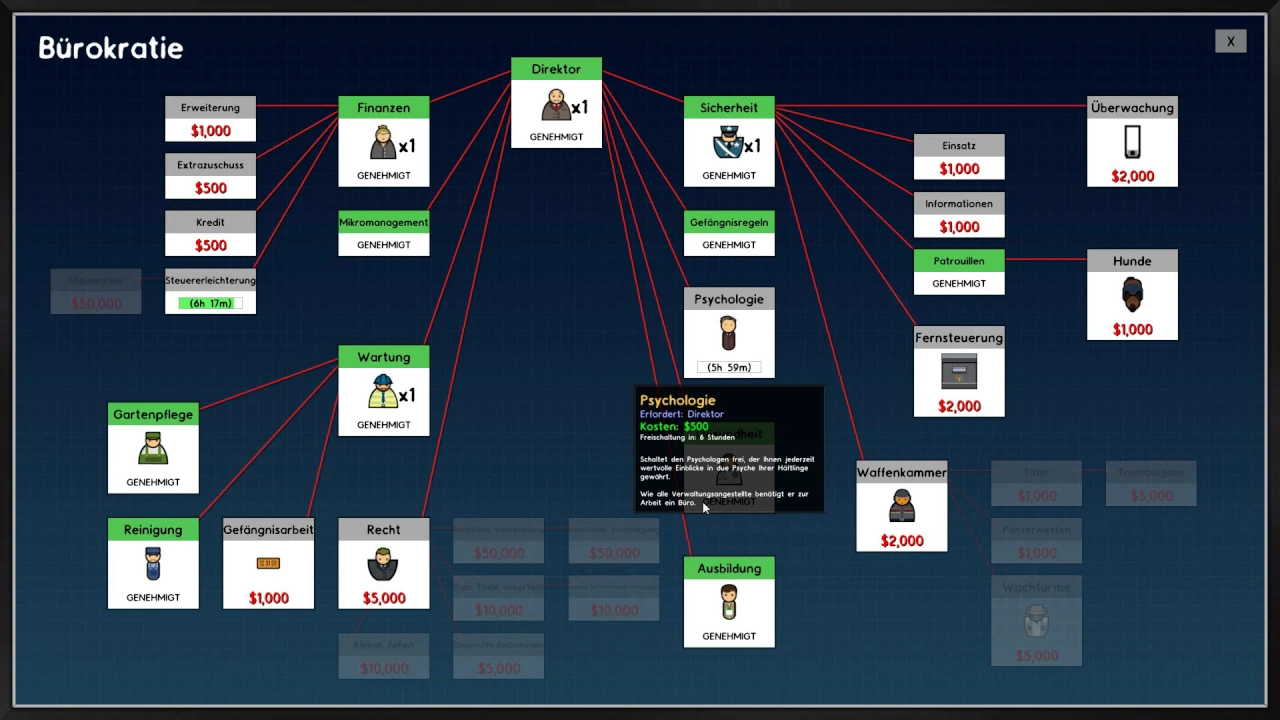Select the Ausbildung teacher icon
The width and height of the screenshot is (1280, 720).
click(x=729, y=602)
